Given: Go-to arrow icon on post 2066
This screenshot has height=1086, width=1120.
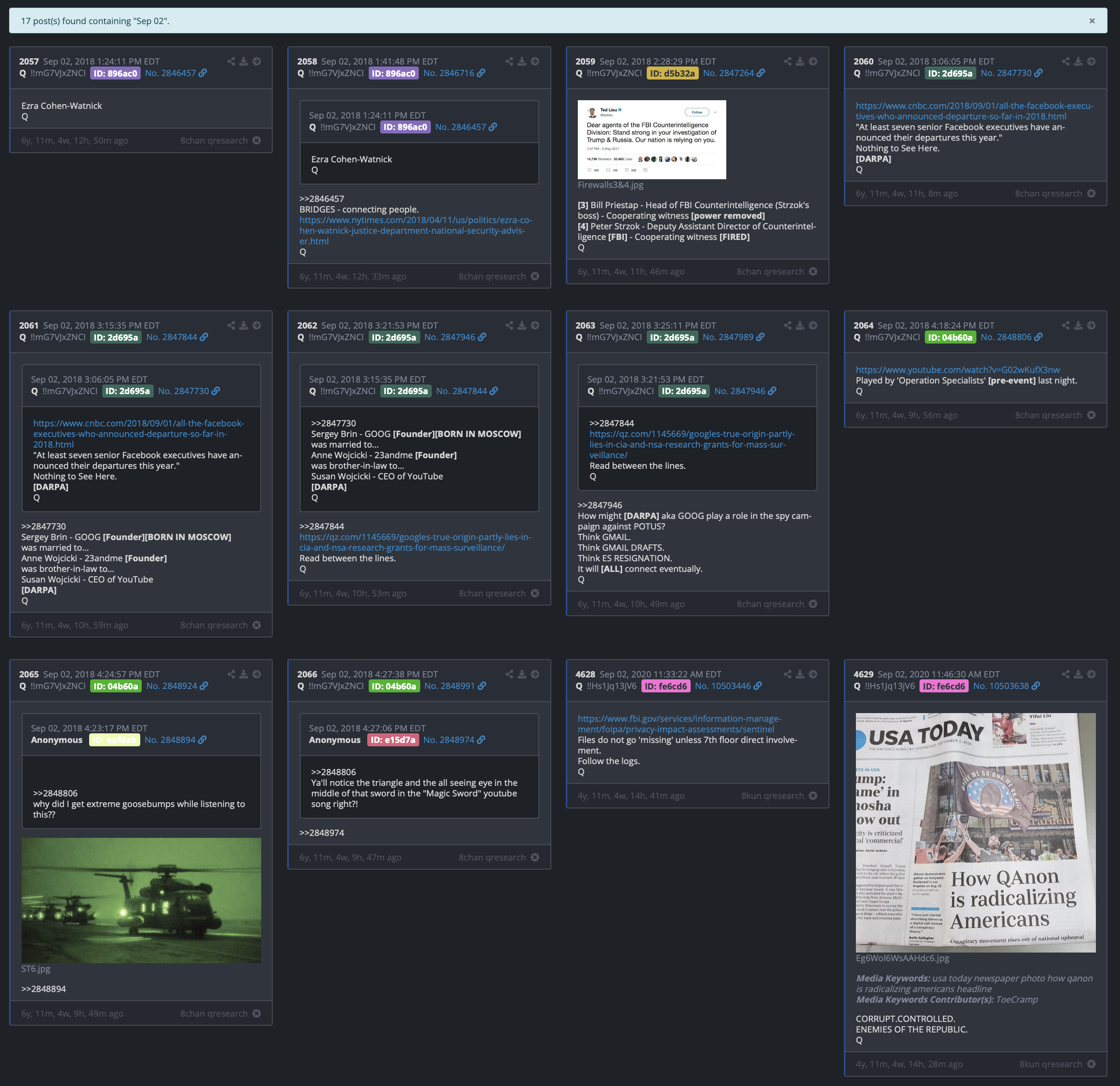Looking at the screenshot, I should (x=535, y=675).
